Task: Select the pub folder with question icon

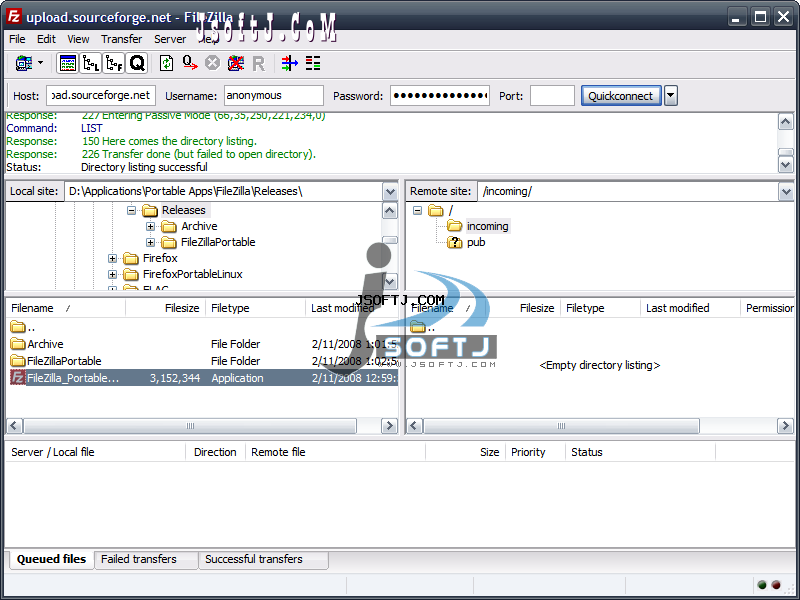Action: 476,242
